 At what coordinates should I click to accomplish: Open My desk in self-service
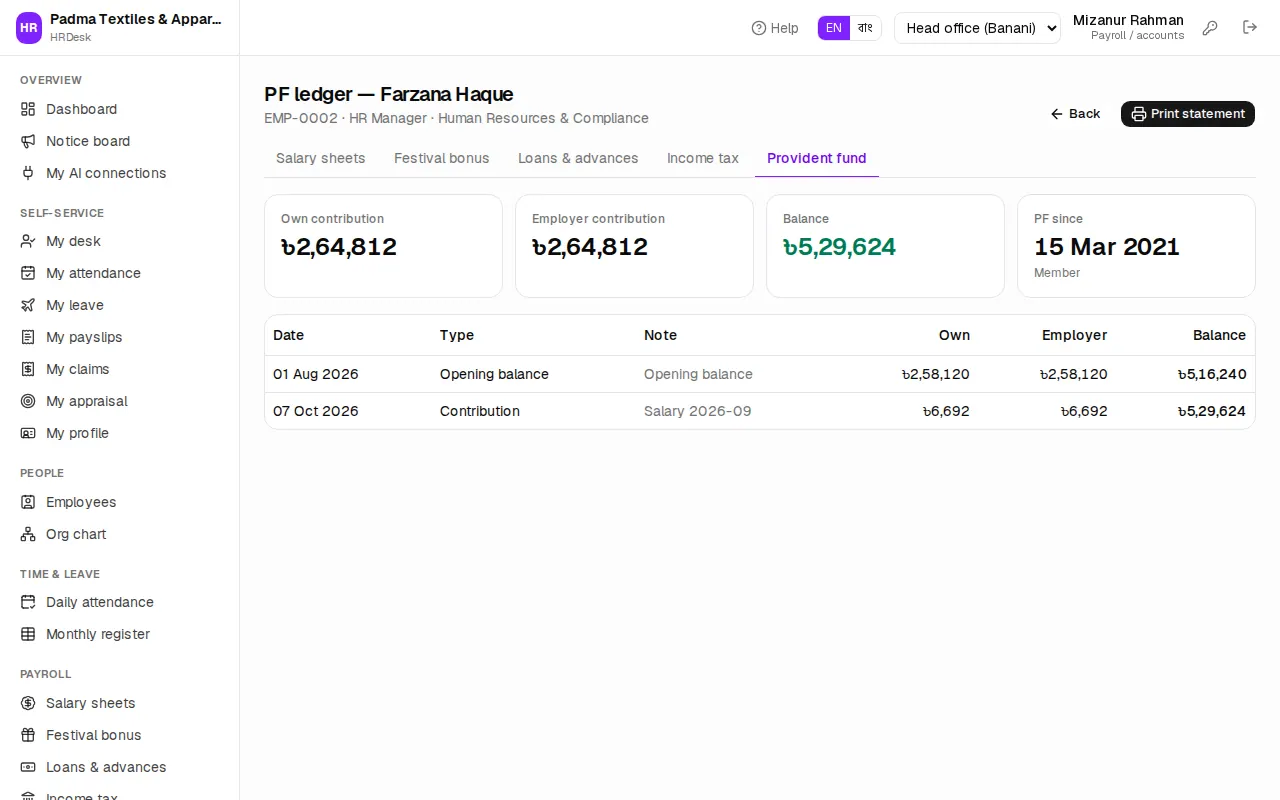[x=120, y=241]
